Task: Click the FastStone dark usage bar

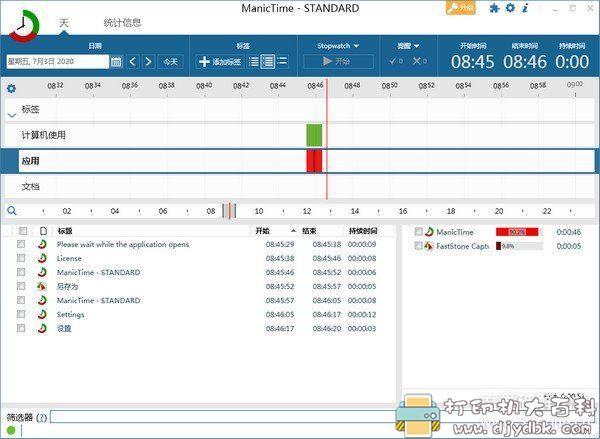Action: point(499,246)
